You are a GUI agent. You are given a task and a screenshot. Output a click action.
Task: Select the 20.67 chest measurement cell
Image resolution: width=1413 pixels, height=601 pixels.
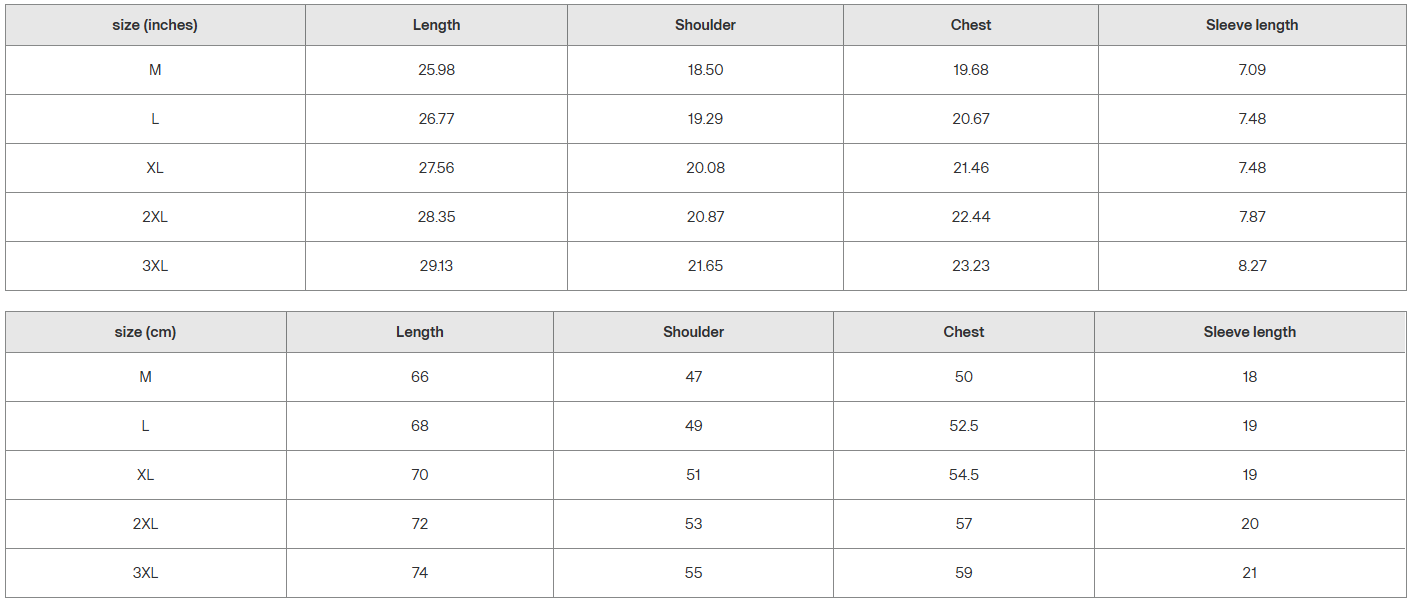click(x=970, y=119)
